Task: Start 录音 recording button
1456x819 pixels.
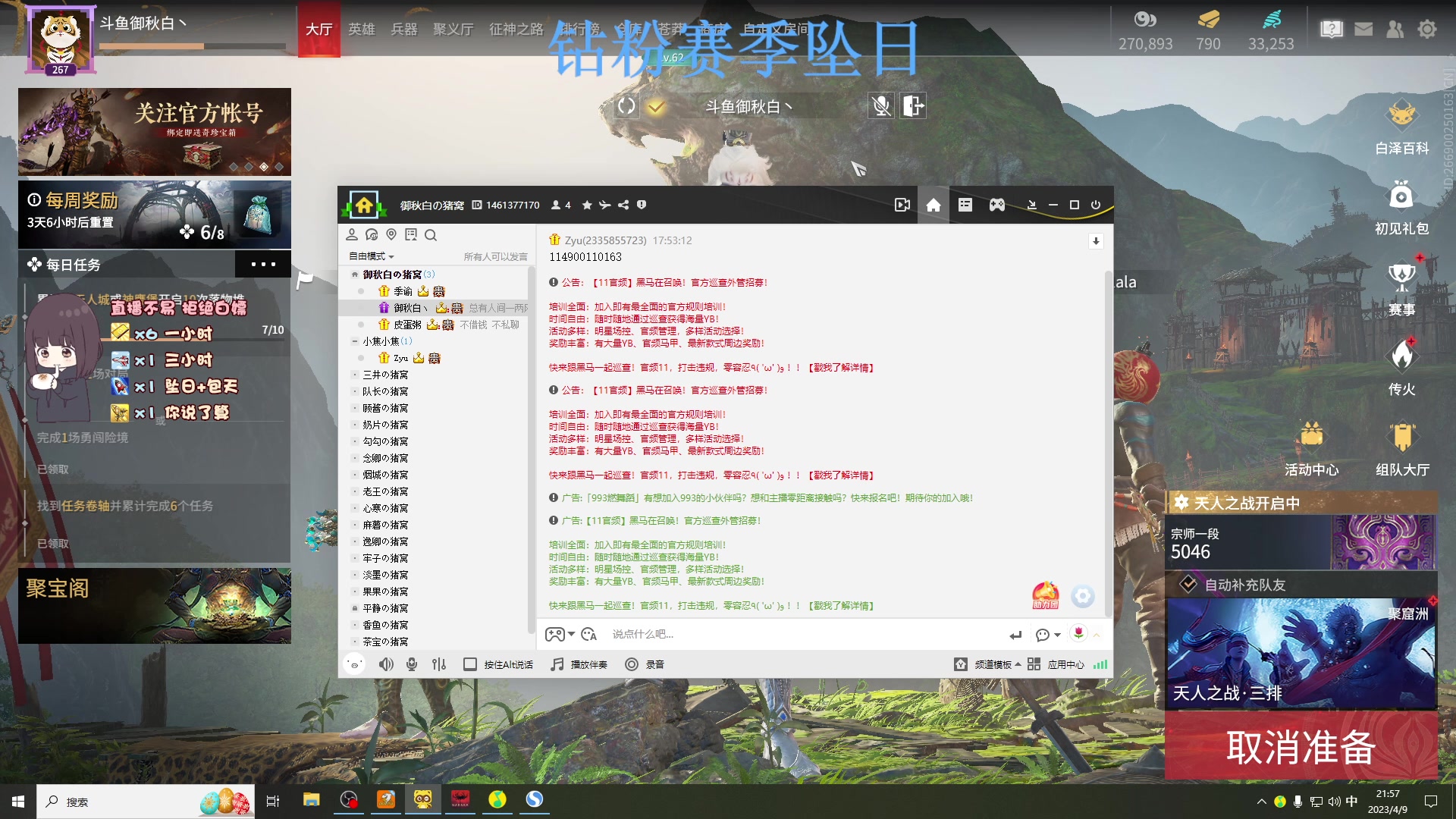Action: coord(645,664)
